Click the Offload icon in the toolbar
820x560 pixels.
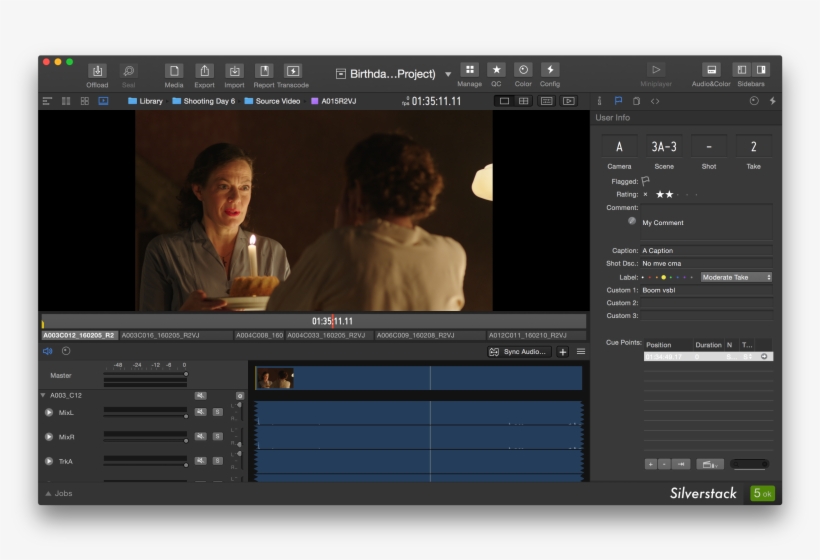[97, 71]
